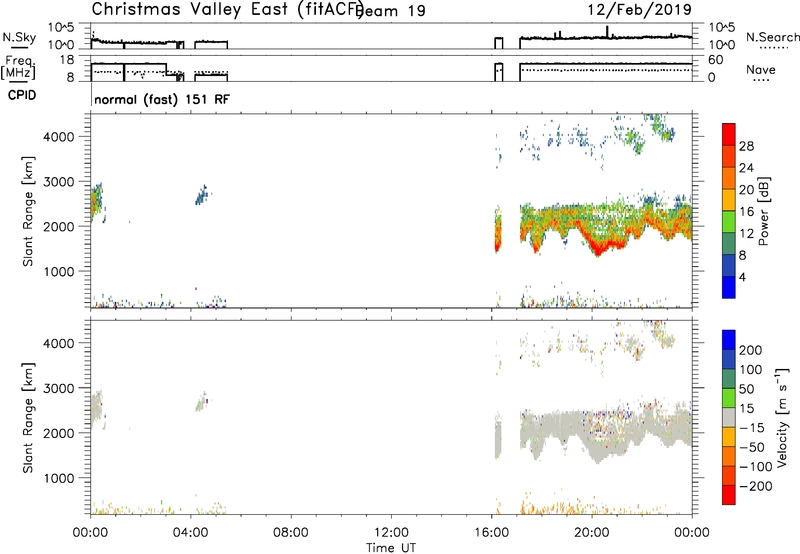Click the 'N.Sky' legend label
The width and height of the screenshot is (800, 554).
[x=19, y=37]
